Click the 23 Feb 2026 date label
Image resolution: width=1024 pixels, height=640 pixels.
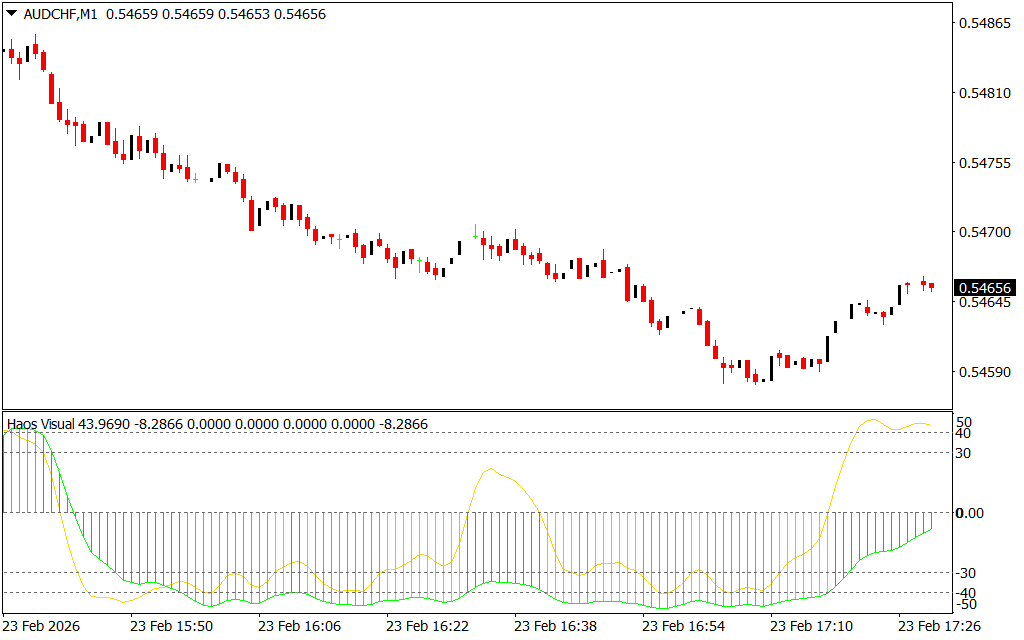pos(41,626)
